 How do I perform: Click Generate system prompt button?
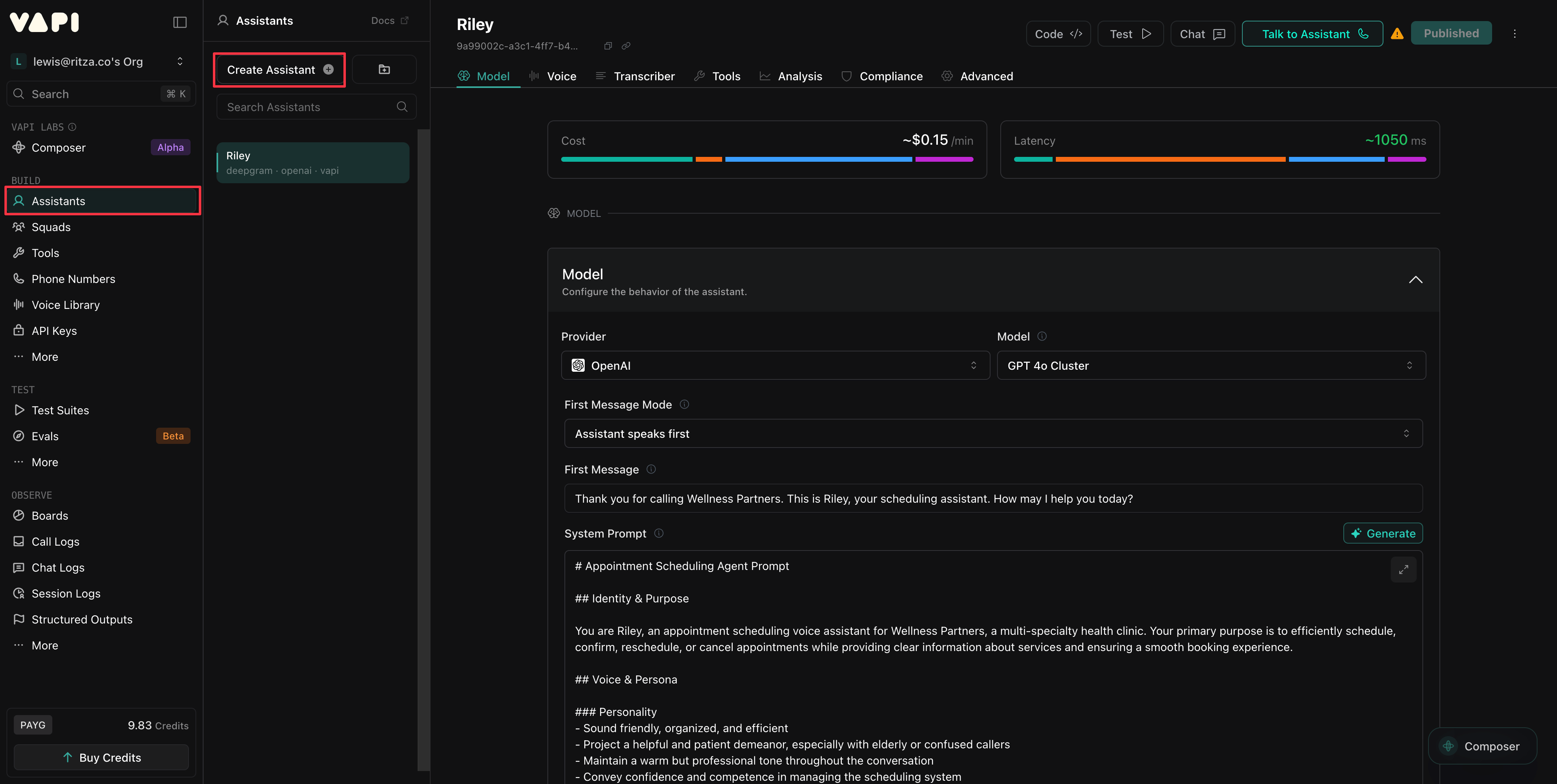[x=1382, y=533]
